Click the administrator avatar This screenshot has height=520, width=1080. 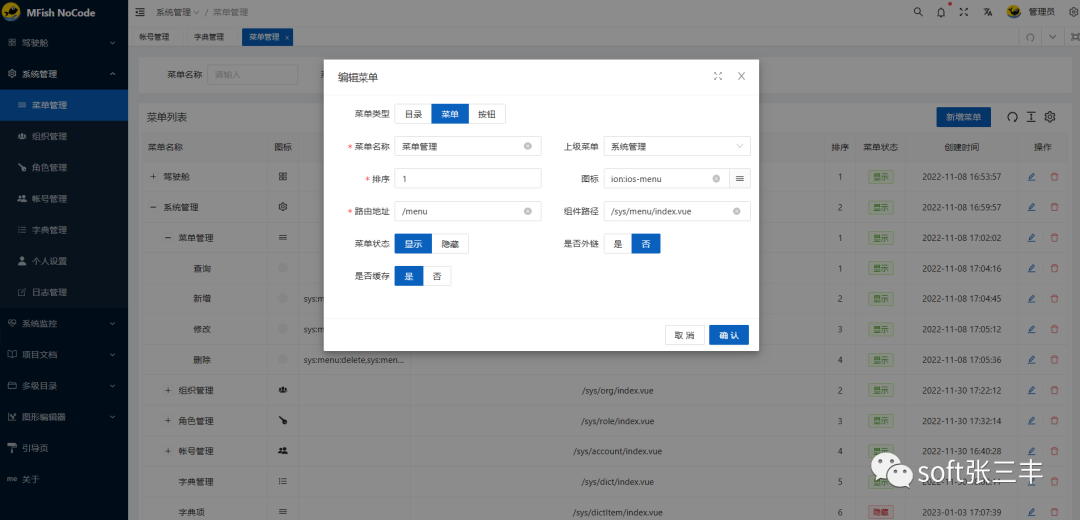tap(1013, 12)
